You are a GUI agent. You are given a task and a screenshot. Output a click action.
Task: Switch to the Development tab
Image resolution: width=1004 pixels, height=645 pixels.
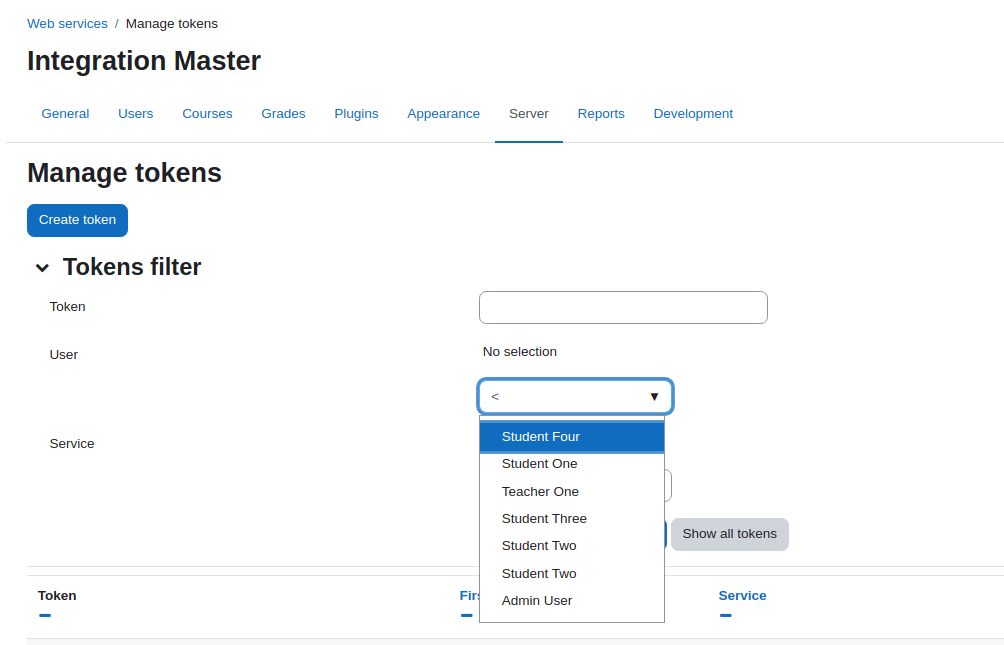[x=693, y=114]
